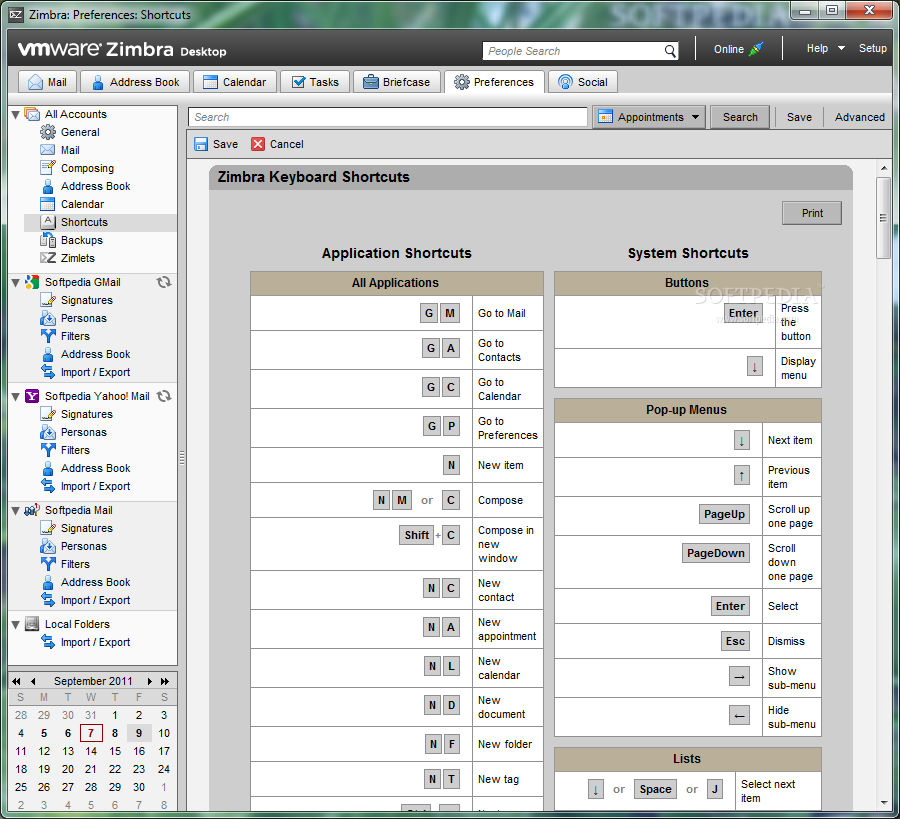This screenshot has width=900, height=819.
Task: Click the Filters funnel icon under Softpedia Yahoo! Mail
Action: pyautogui.click(x=48, y=450)
